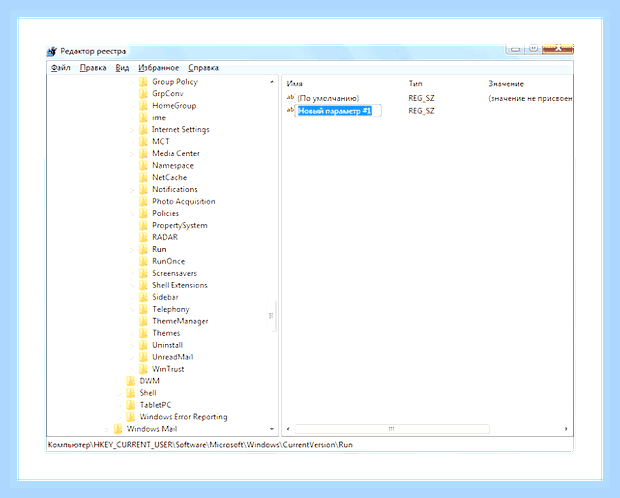
Task: Expand the Windows Mail tree node
Action: (x=106, y=429)
